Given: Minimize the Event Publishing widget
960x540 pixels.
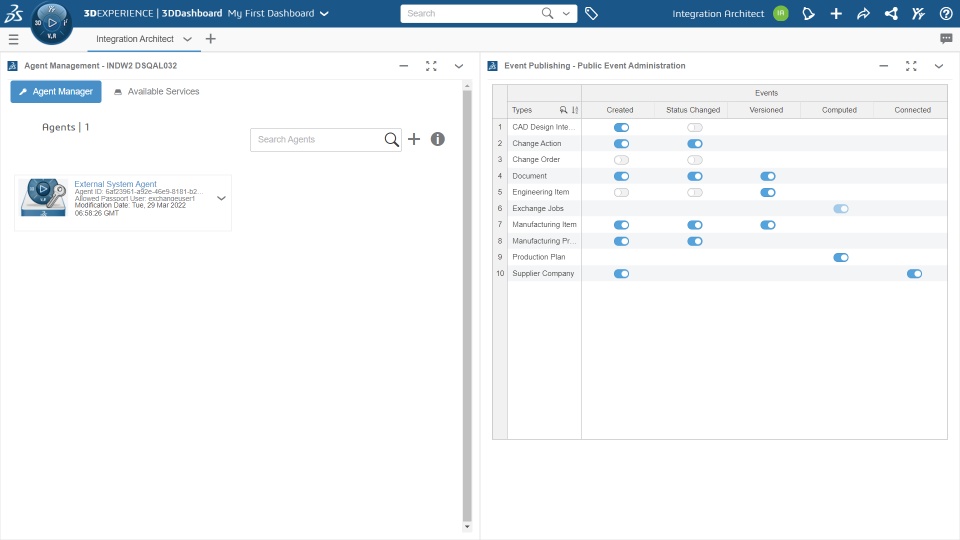Looking at the screenshot, I should tap(883, 66).
